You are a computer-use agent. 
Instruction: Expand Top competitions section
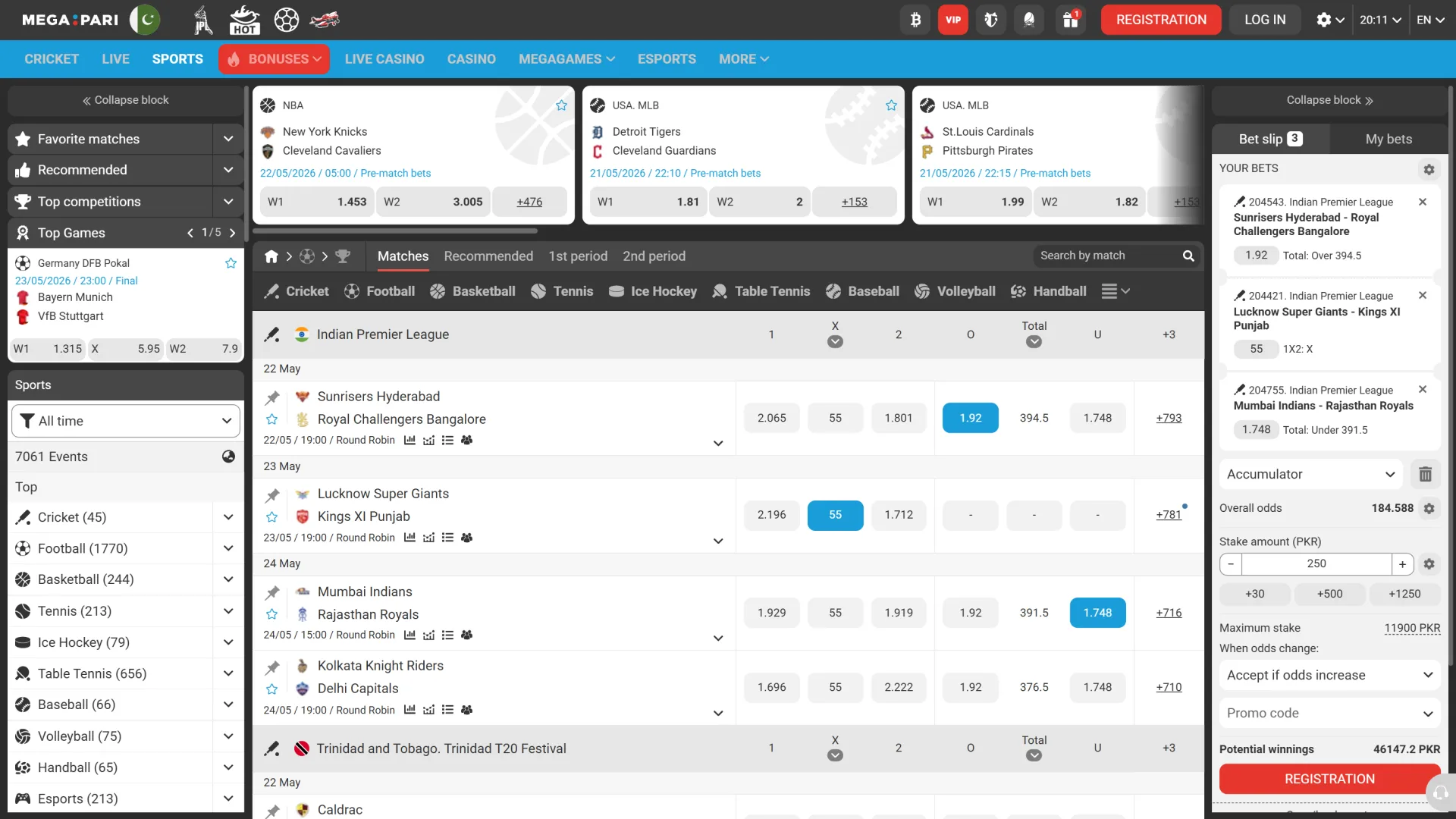click(227, 202)
